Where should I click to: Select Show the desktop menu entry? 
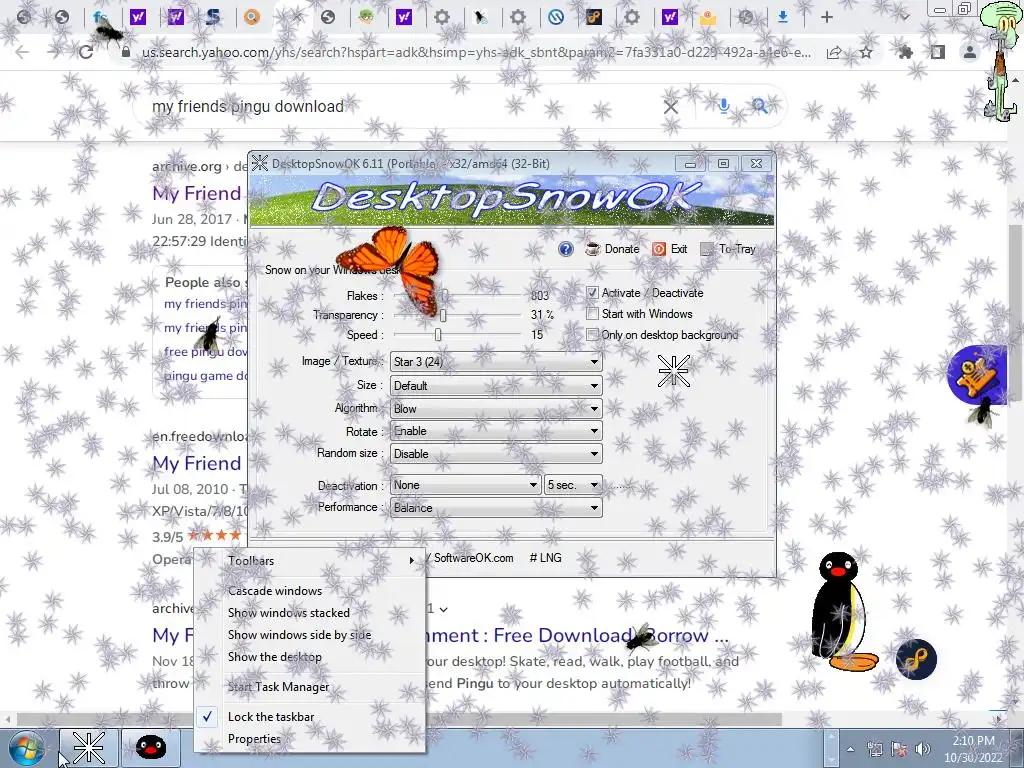[x=310, y=657]
